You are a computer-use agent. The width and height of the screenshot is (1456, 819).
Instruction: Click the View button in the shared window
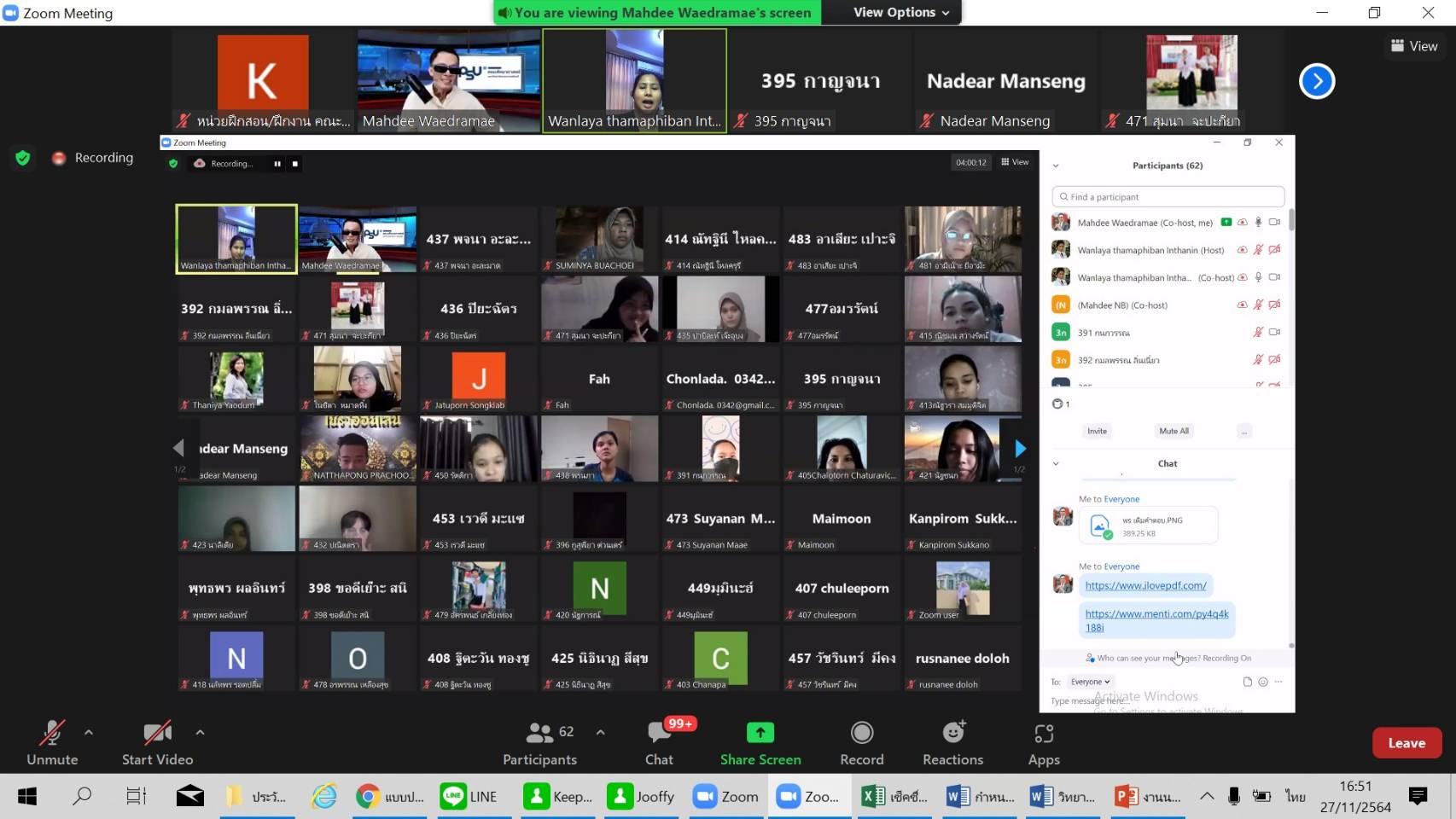(1015, 162)
